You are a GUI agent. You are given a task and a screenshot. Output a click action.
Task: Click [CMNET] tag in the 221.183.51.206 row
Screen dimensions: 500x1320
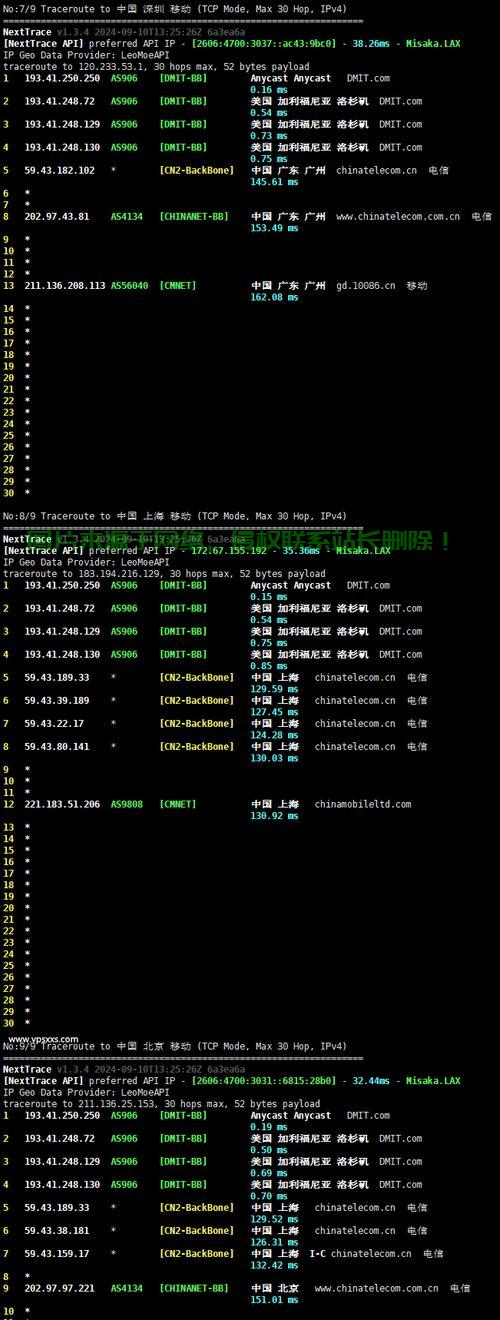pos(178,804)
